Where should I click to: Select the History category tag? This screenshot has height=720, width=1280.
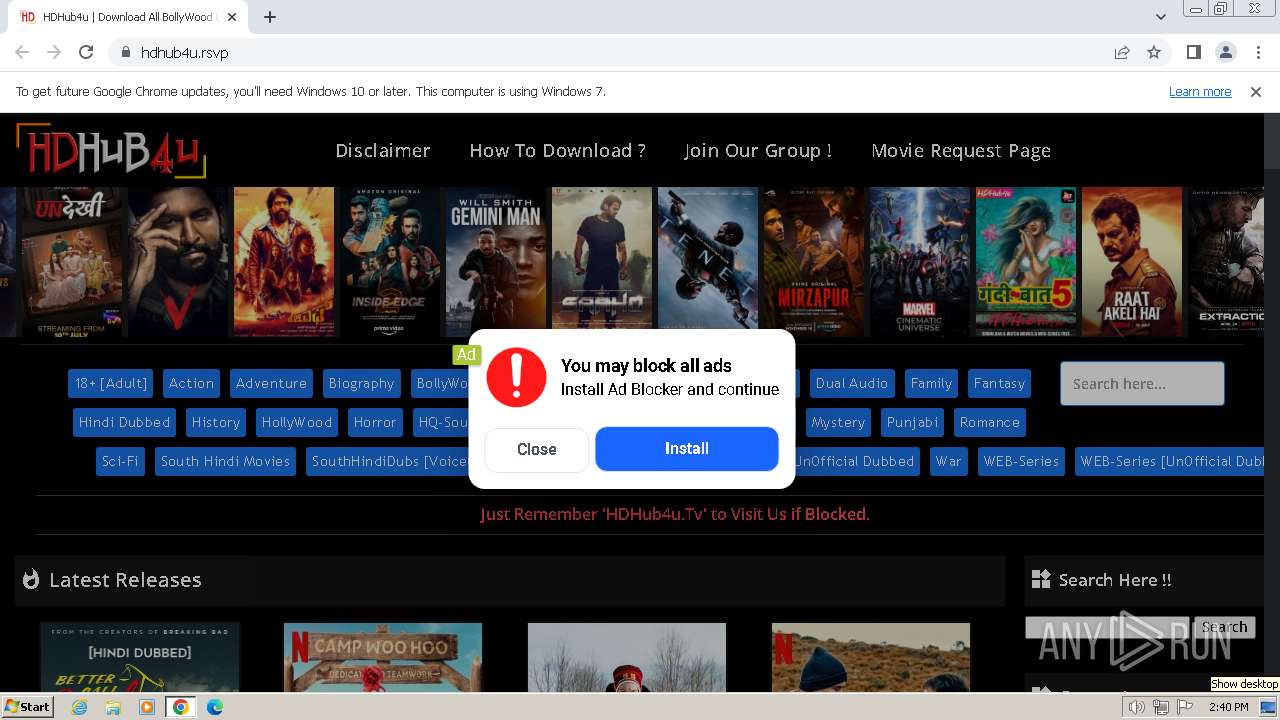click(216, 422)
